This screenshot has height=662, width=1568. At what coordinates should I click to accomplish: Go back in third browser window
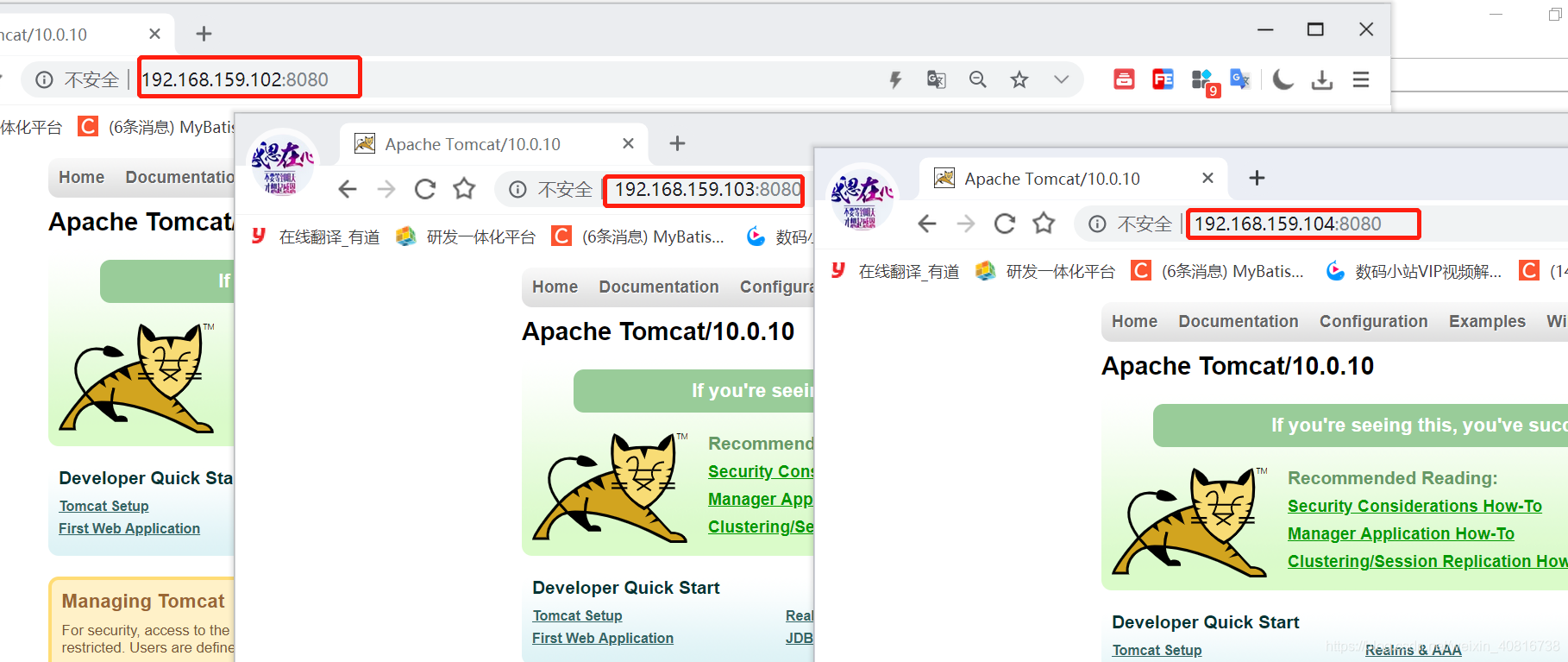(x=926, y=224)
